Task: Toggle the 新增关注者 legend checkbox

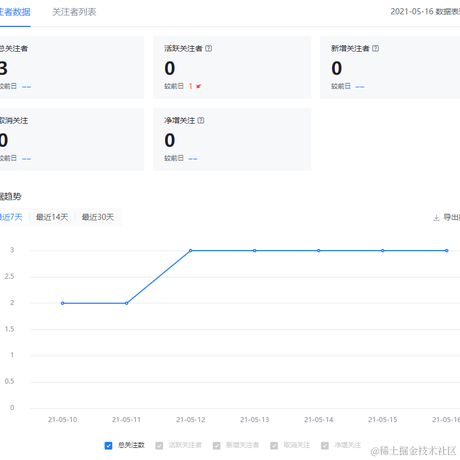Action: click(217, 446)
